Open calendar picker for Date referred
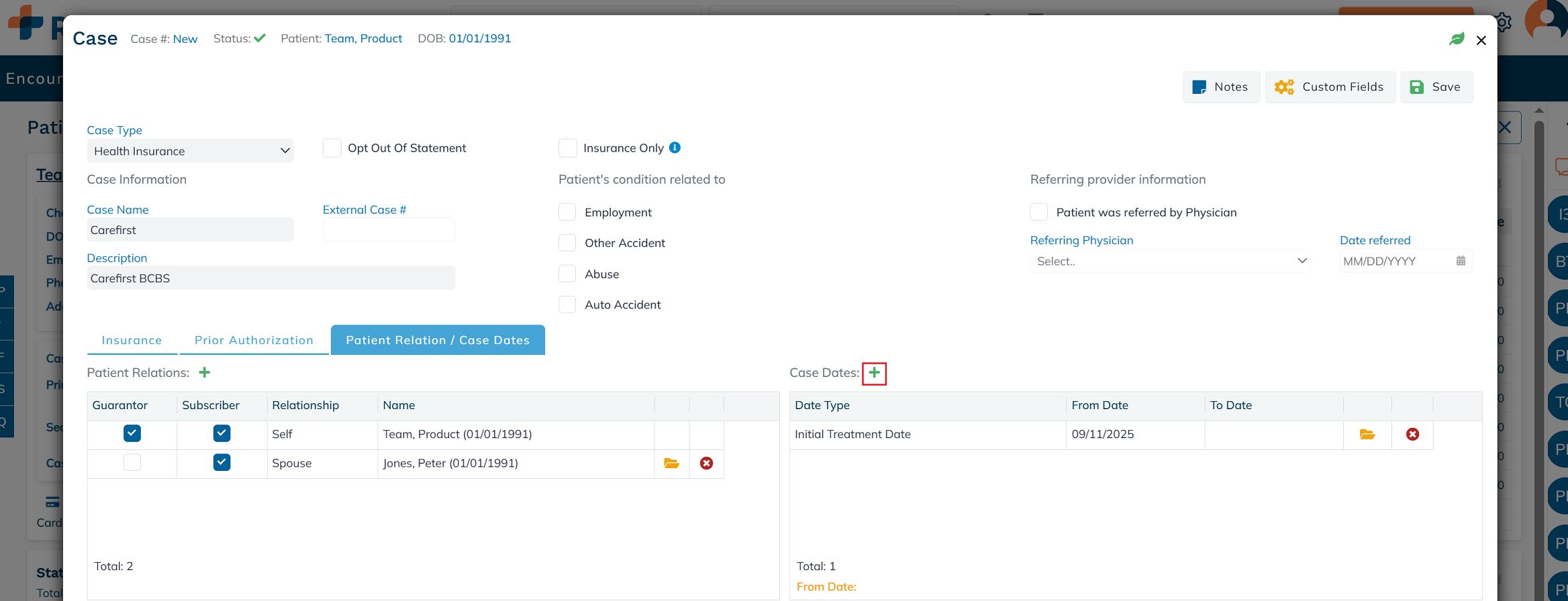 point(1461,261)
